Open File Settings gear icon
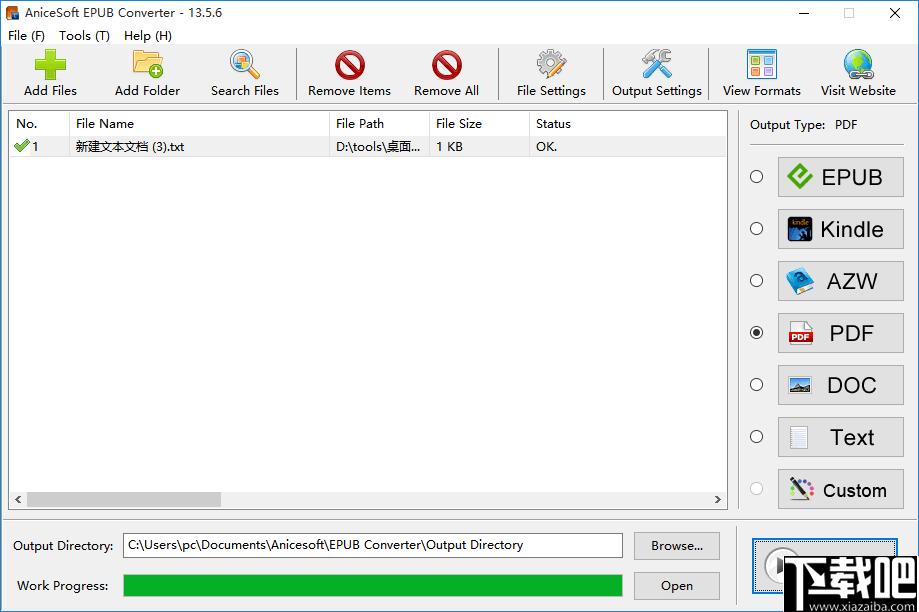Screen dimensions: 919x612 (x=551, y=64)
